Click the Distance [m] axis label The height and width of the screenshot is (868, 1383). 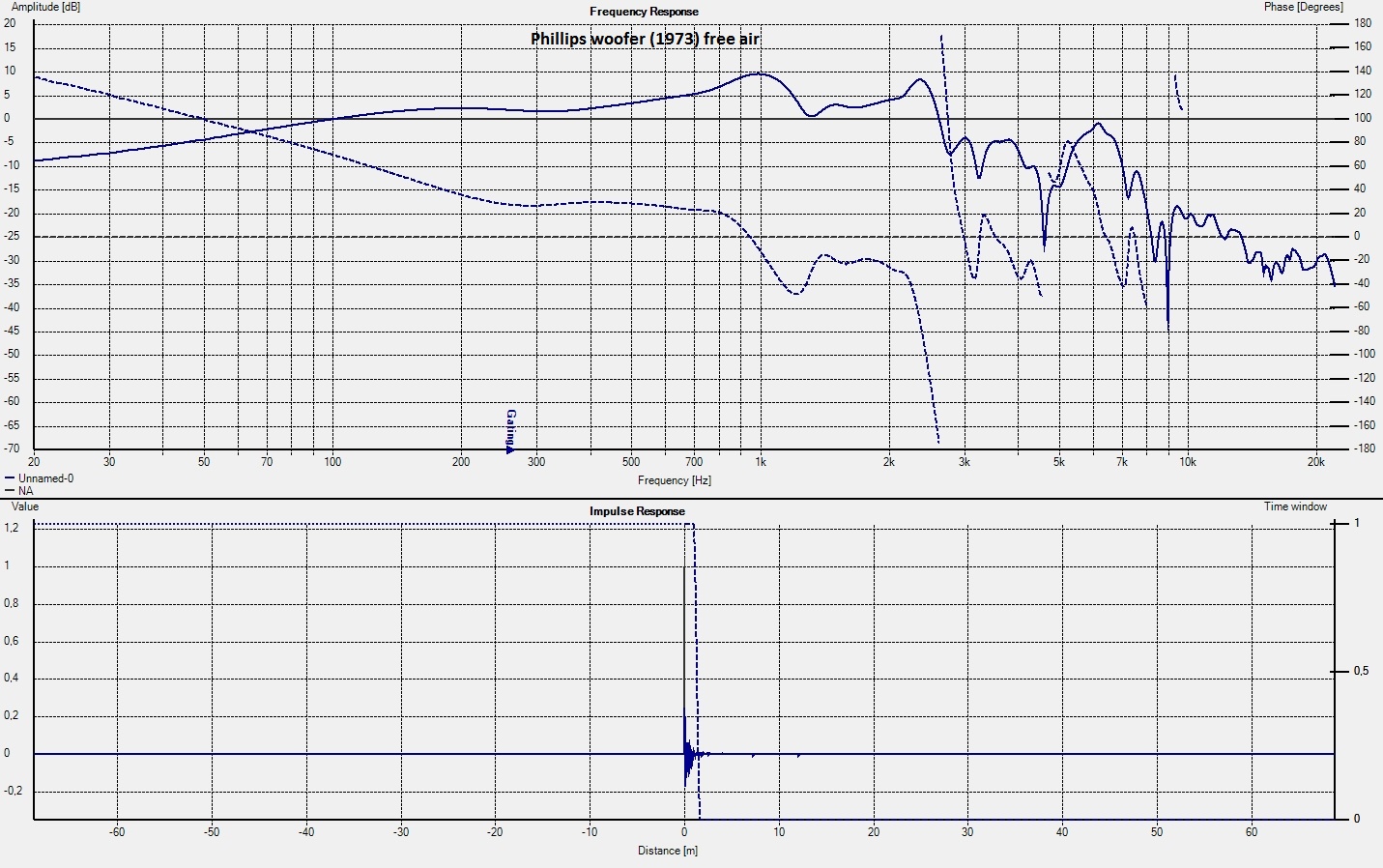point(668,851)
